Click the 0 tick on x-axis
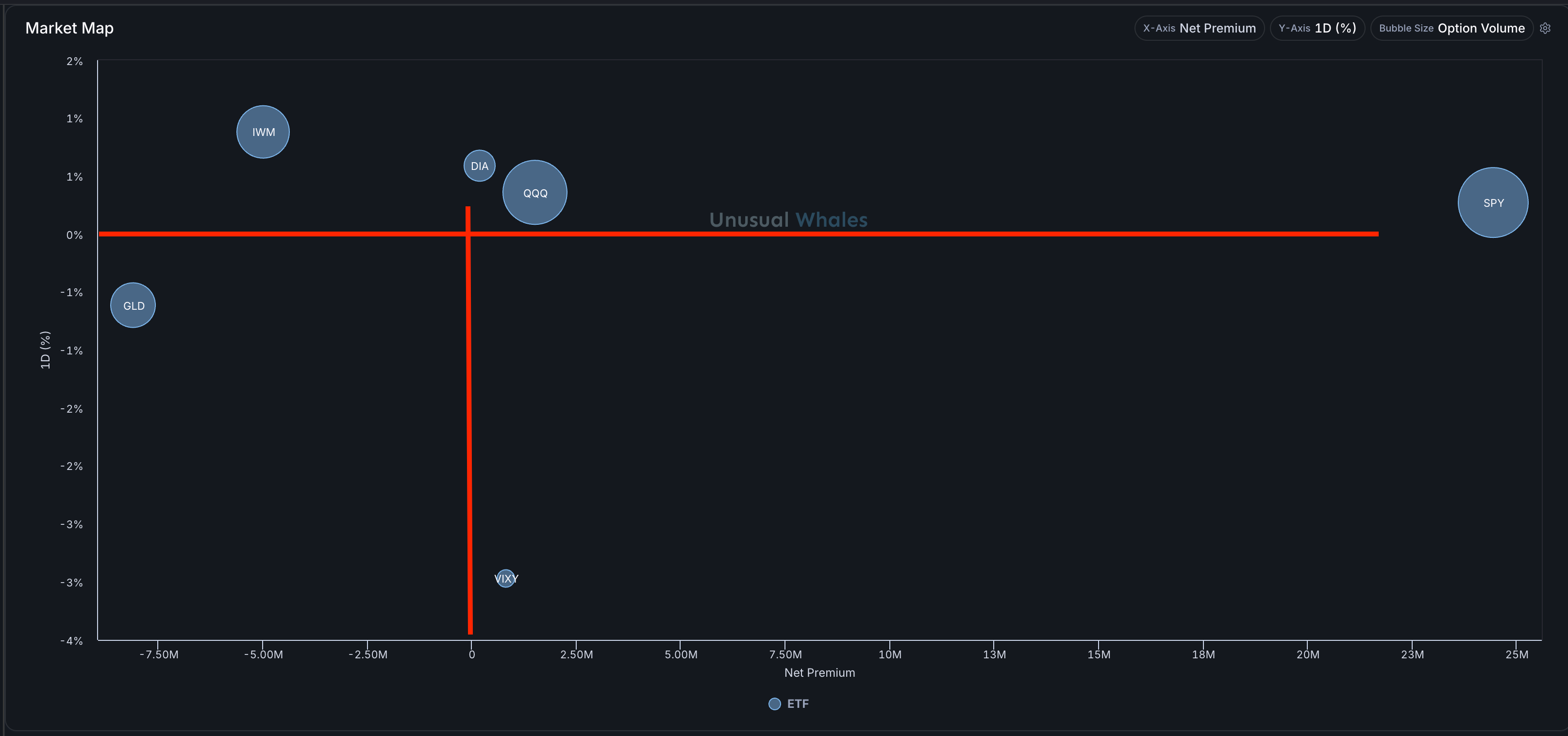Viewport: 1568px width, 736px height. [472, 654]
